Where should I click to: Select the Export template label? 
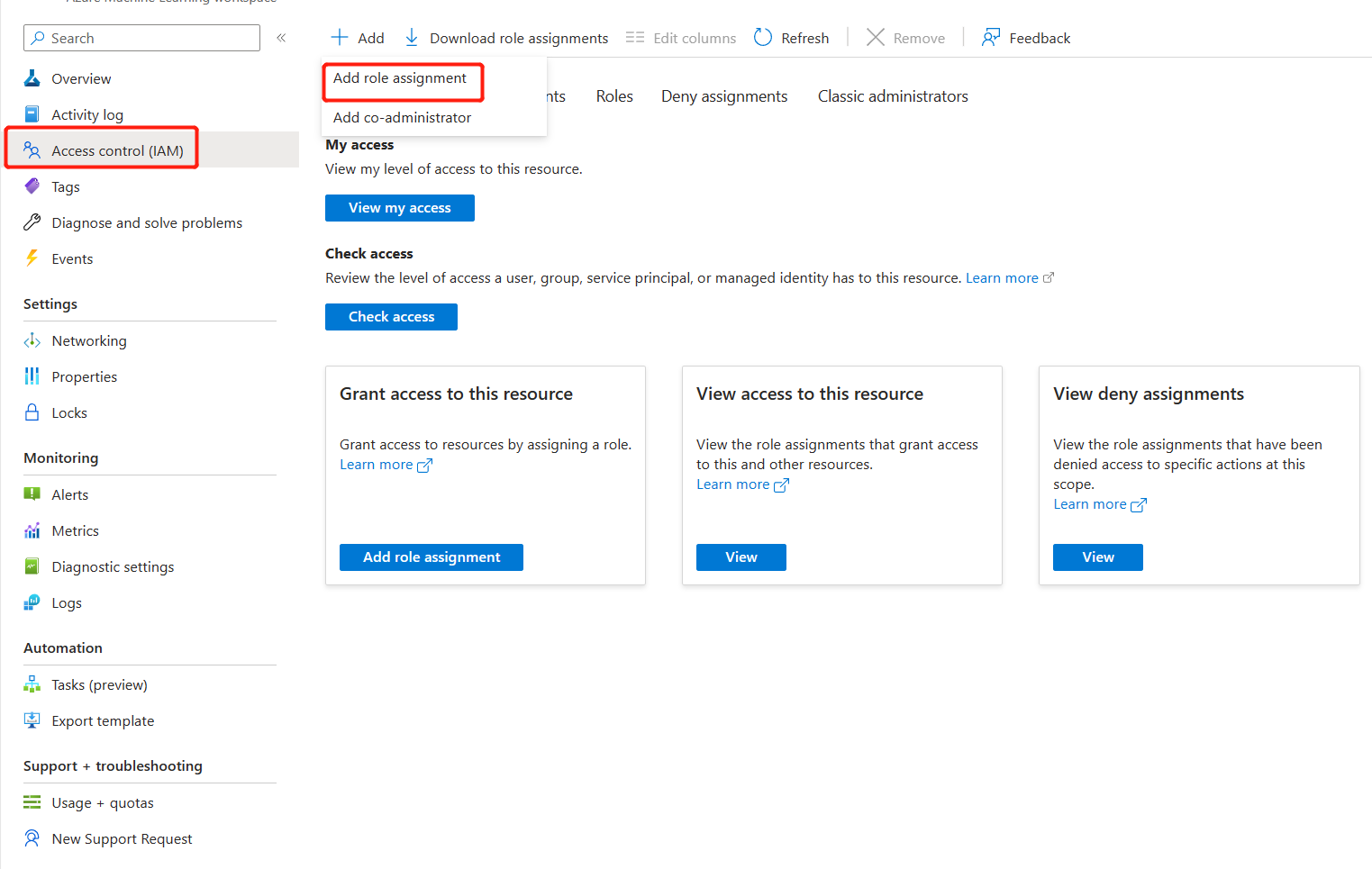coord(103,720)
